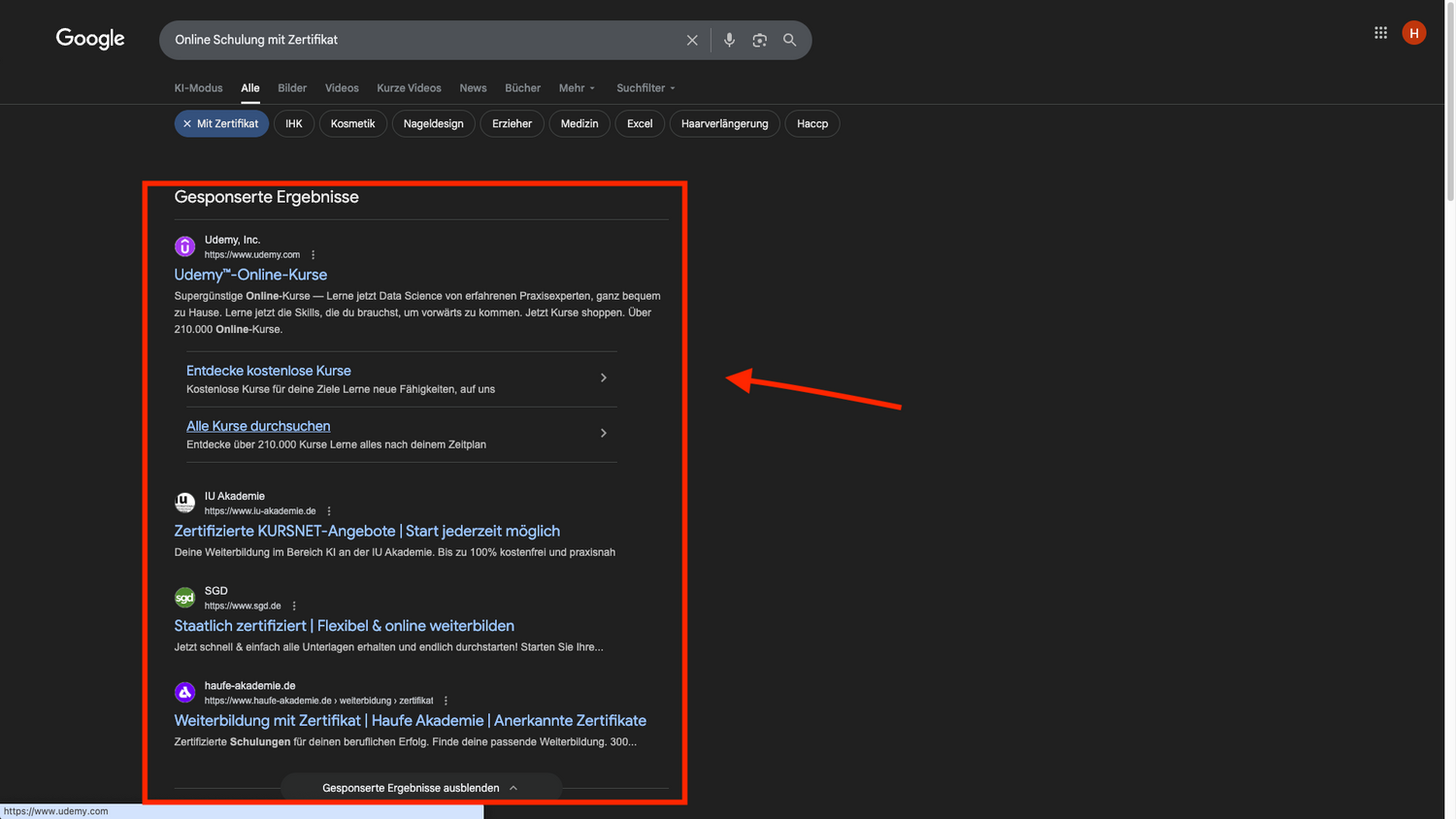Open the account avatar H
1456x819 pixels.
1414,33
